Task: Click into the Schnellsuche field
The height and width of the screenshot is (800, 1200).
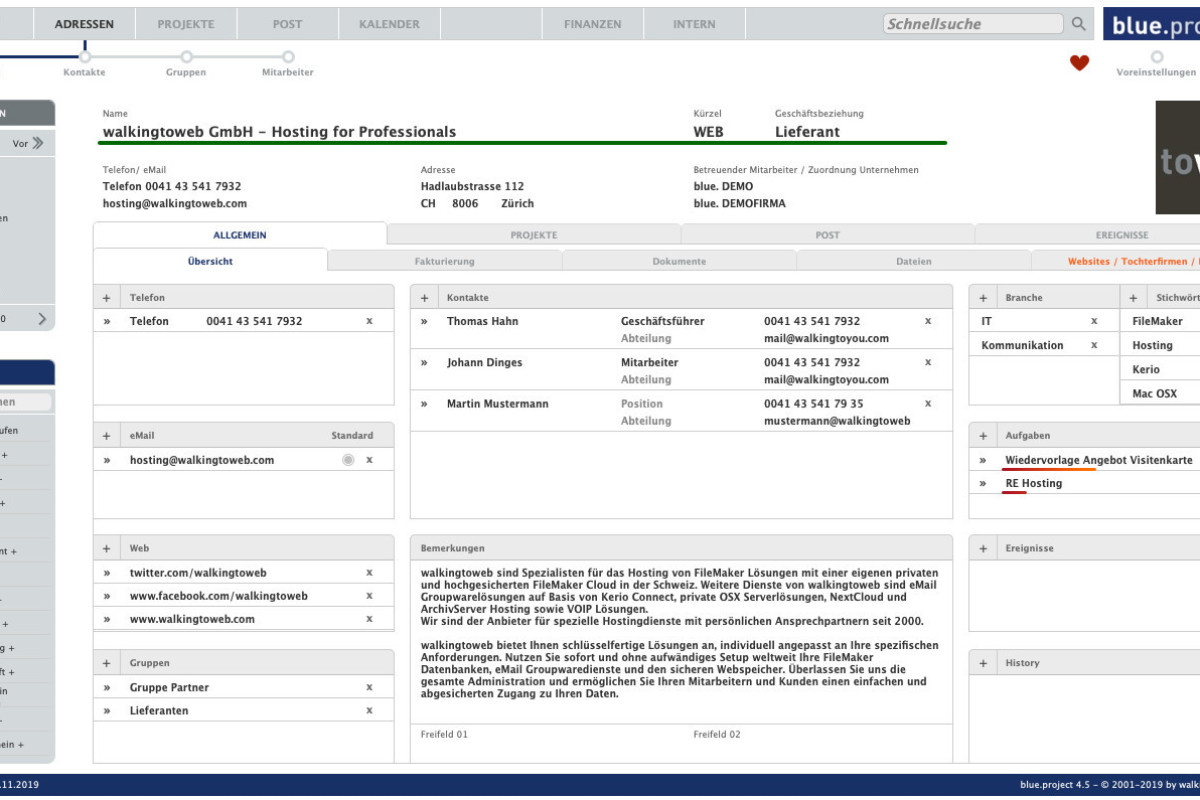Action: (973, 24)
